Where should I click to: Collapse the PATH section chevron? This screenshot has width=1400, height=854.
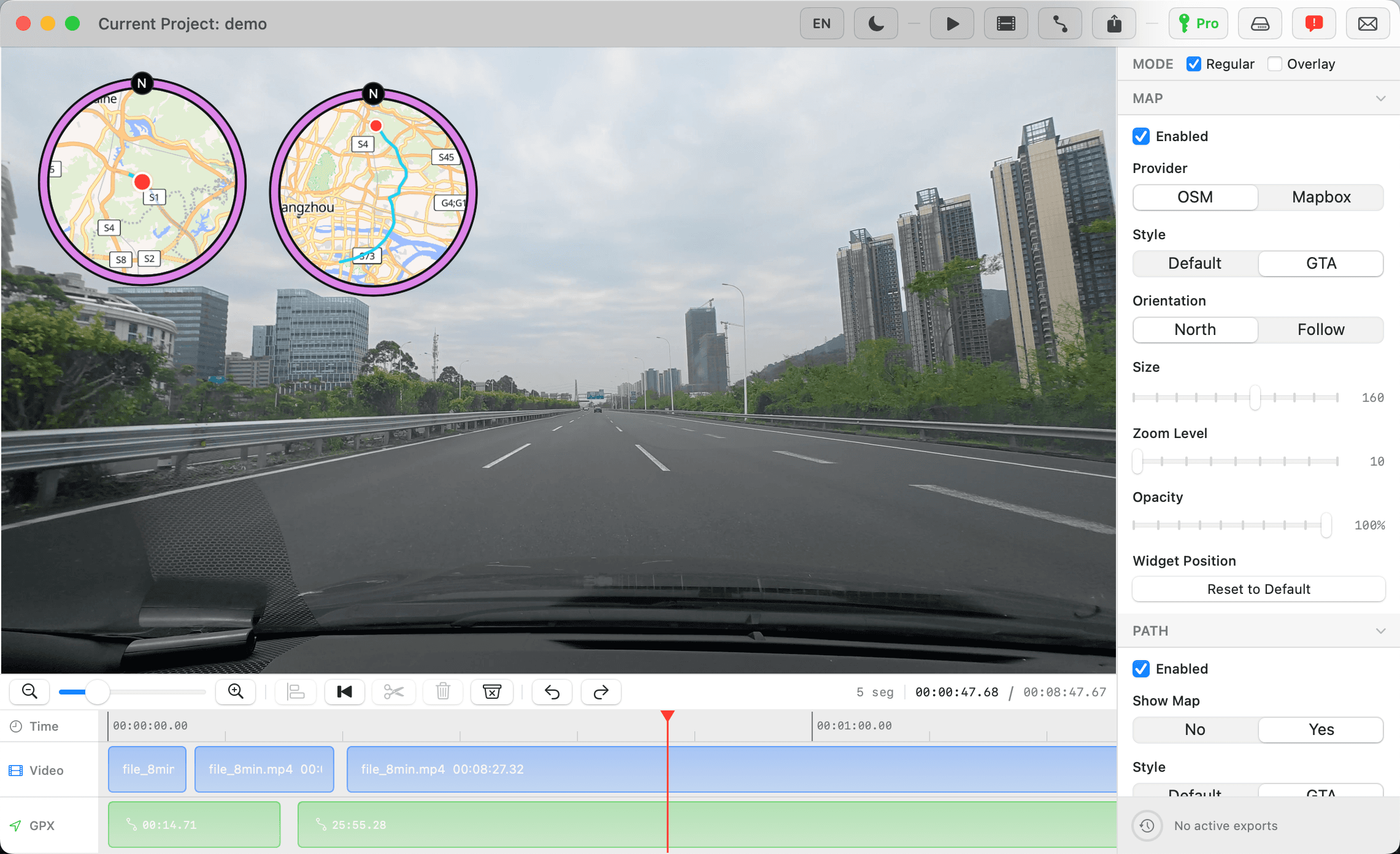click(x=1381, y=631)
